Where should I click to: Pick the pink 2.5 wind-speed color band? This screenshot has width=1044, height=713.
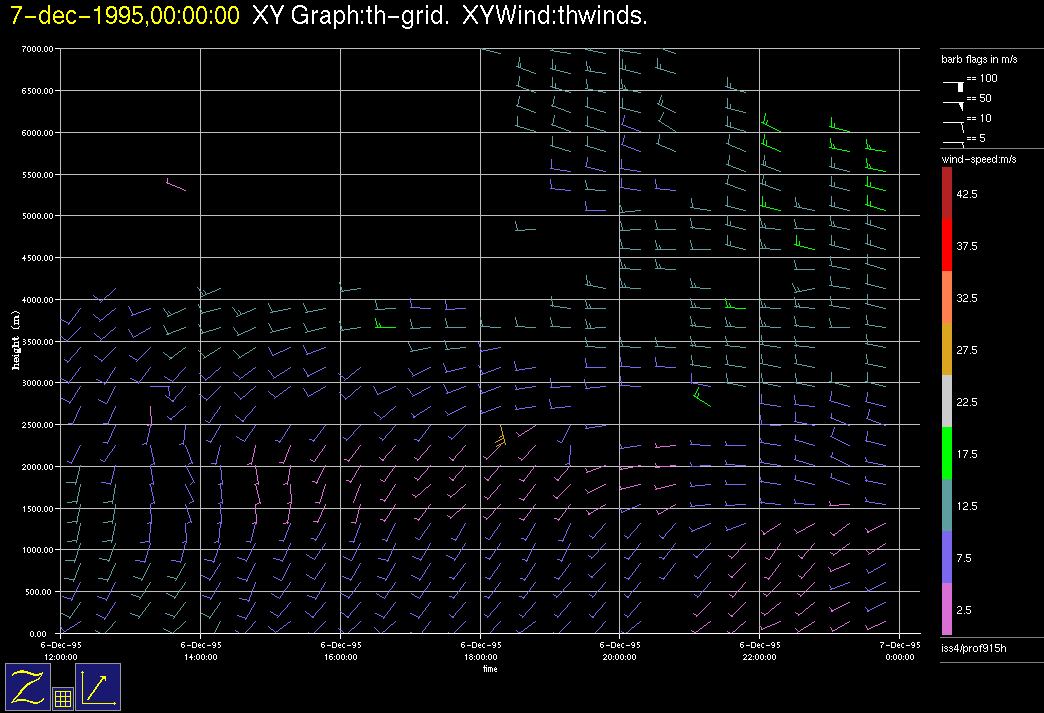[x=947, y=609]
